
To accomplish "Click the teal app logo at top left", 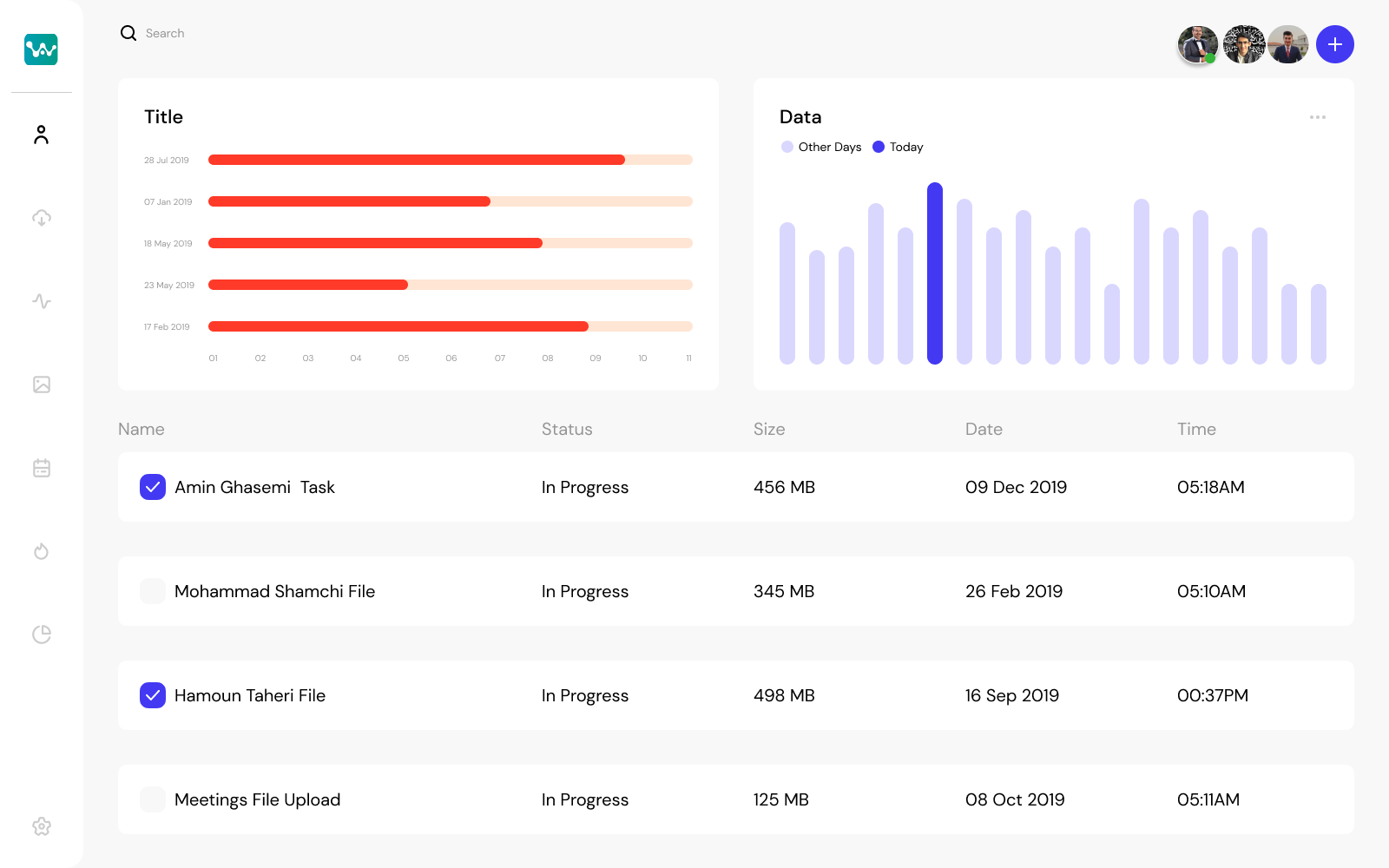I will click(41, 49).
